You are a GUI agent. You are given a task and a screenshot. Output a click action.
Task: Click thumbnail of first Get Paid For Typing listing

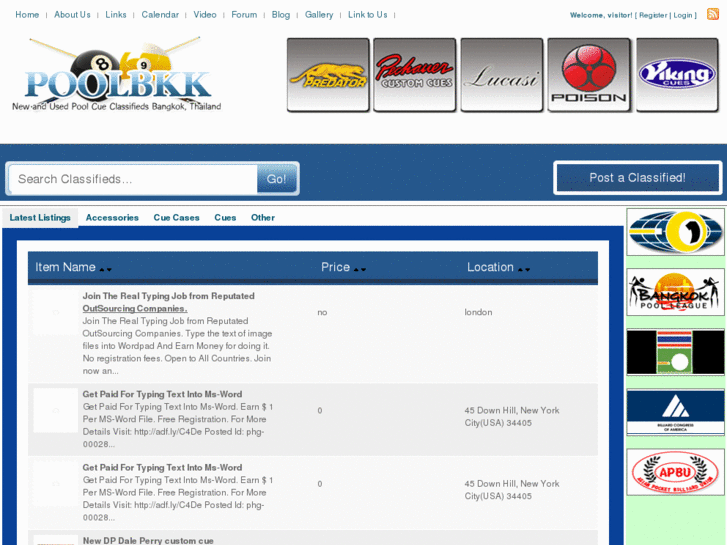(56, 410)
